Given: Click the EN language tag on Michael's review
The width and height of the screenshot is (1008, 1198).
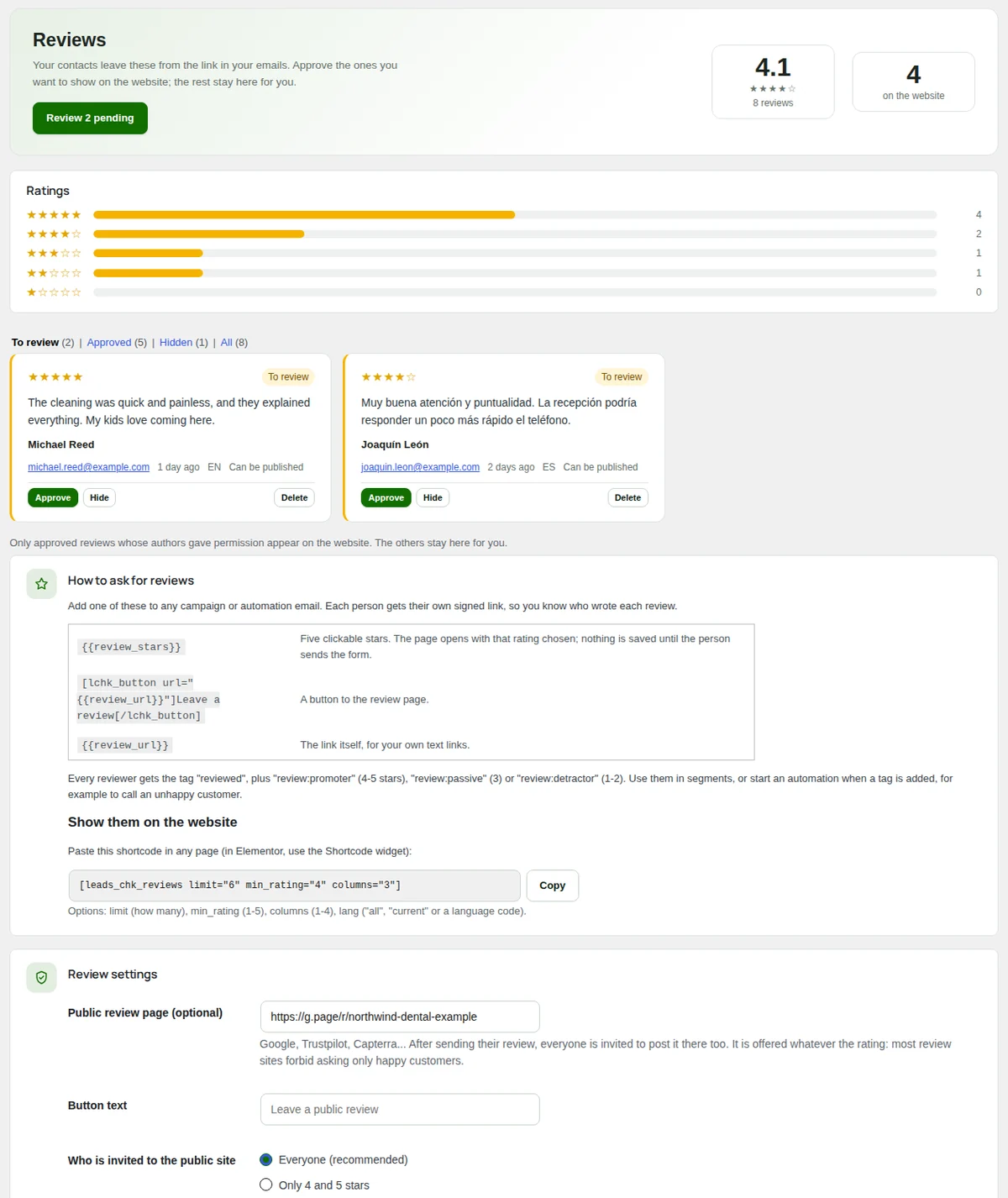Looking at the screenshot, I should point(214,467).
